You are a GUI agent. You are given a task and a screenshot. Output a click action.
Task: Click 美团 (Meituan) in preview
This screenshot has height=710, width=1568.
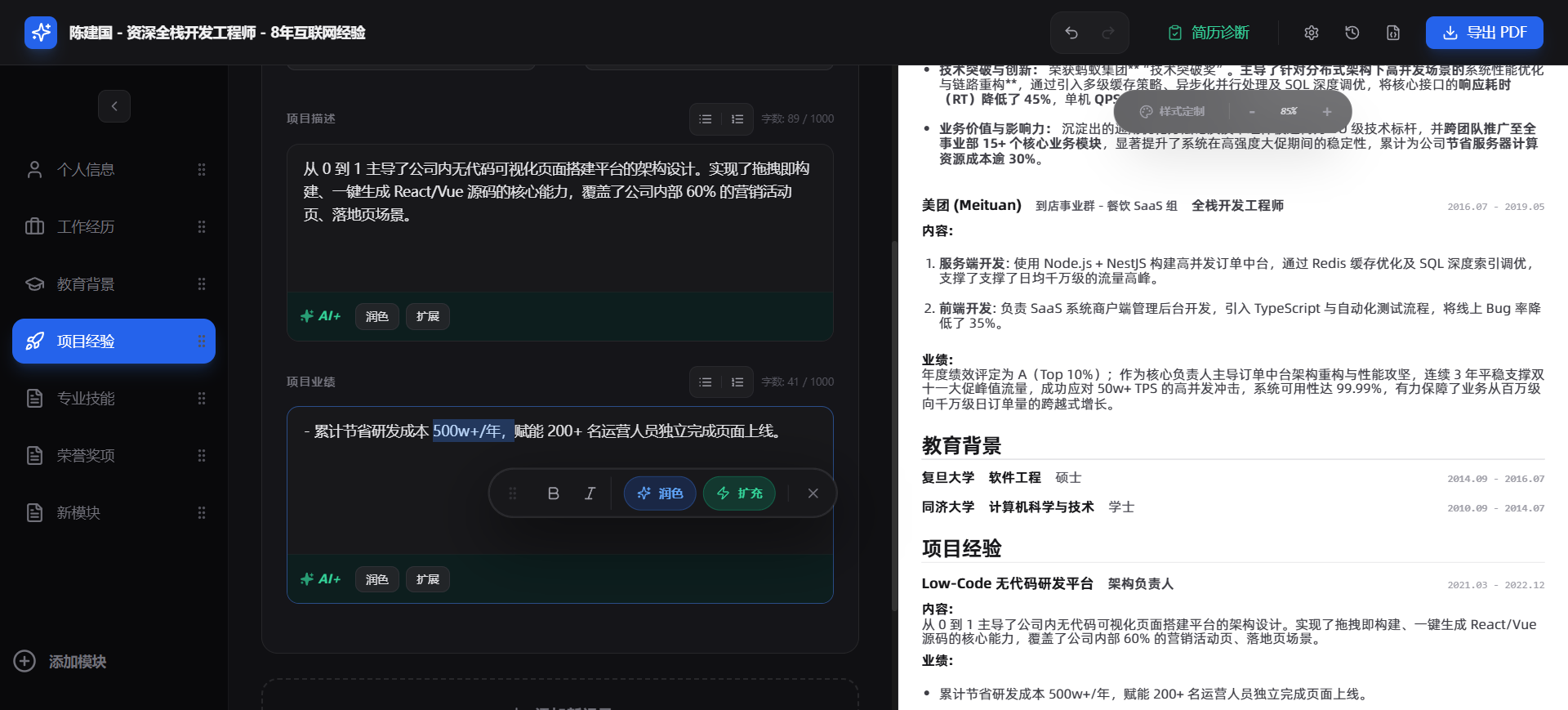(x=972, y=205)
